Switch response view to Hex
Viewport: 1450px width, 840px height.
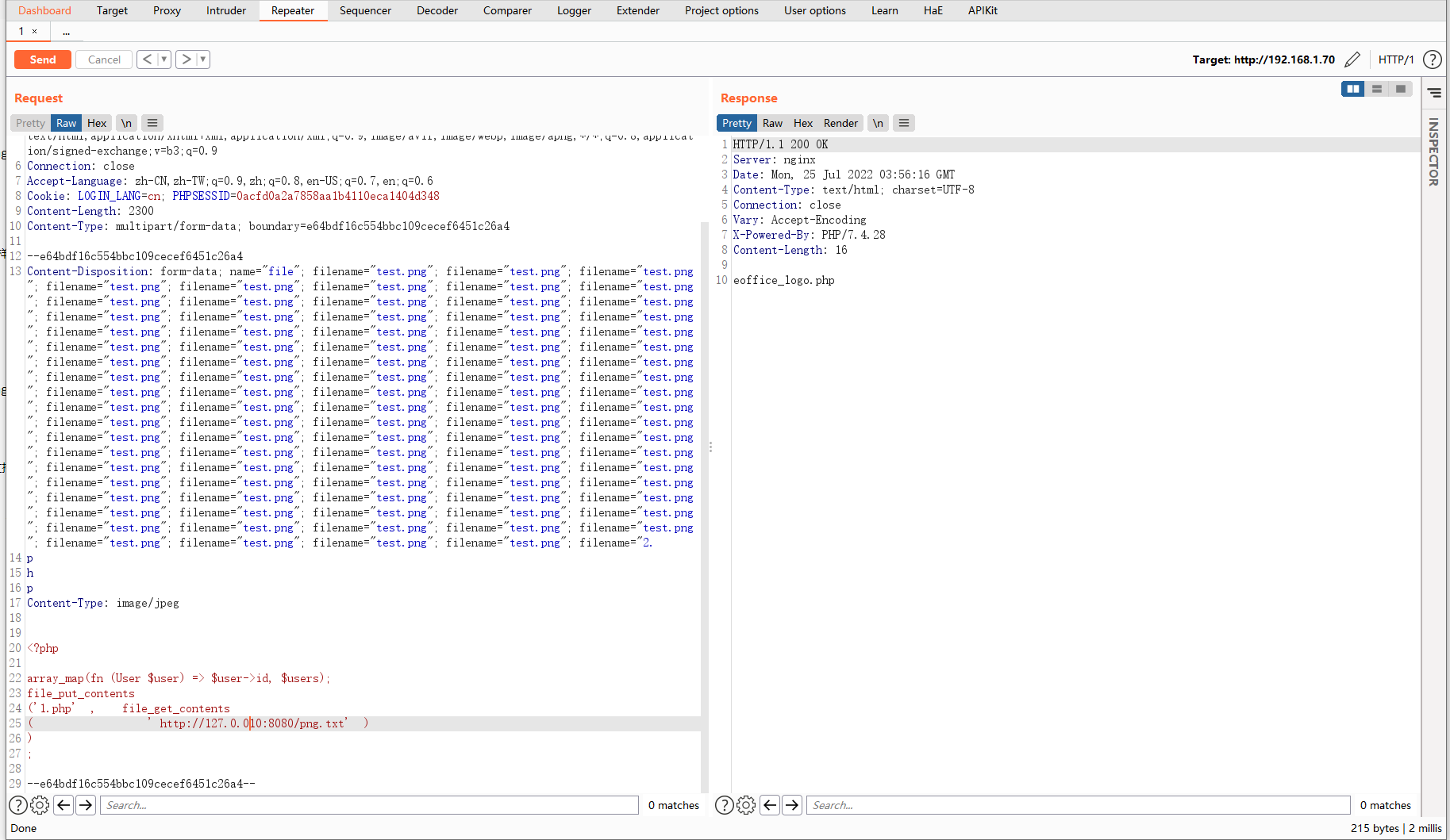pos(803,123)
